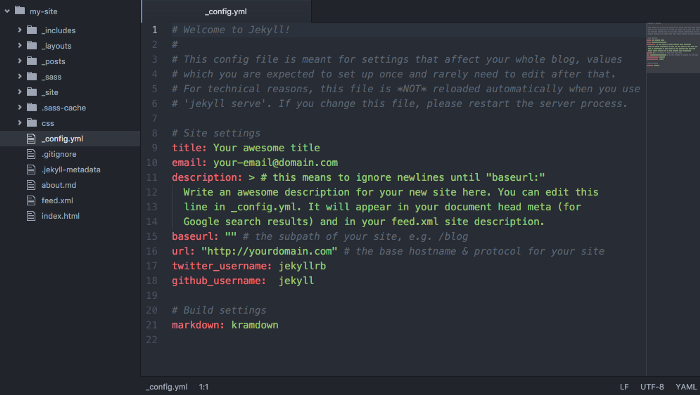Select the .sass-cache folder name

pos(63,108)
